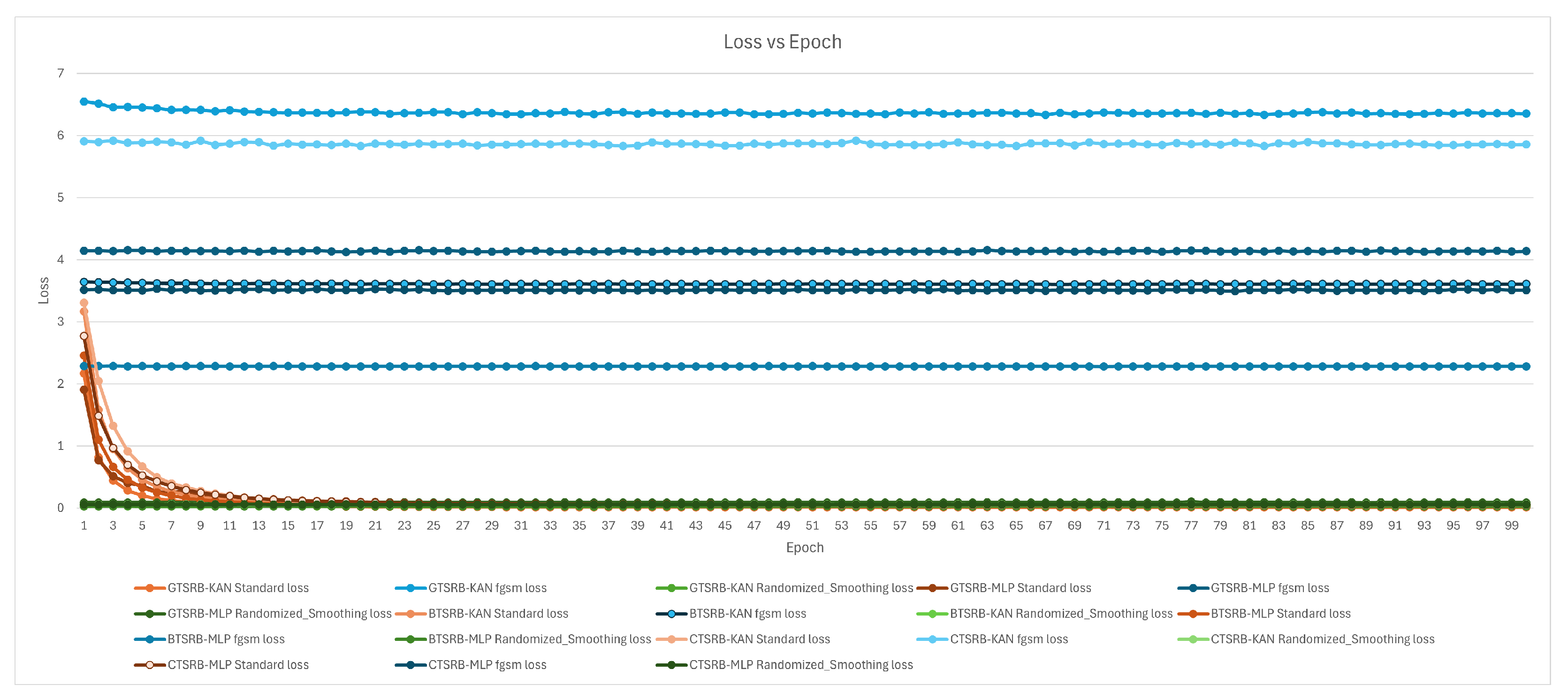Image resolution: width=1568 pixels, height=700 pixels.
Task: Click the CTSRB-MLP Standard loss legend marker
Action: point(149,665)
